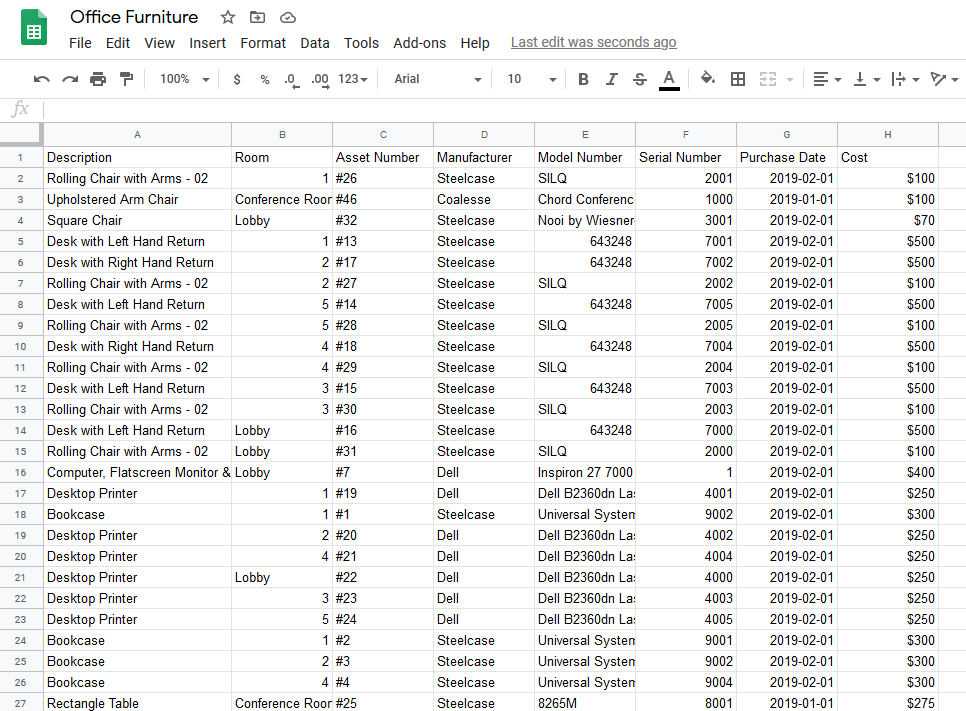Open the font size 10 dropdown
Image resolution: width=966 pixels, height=711 pixels.
tap(531, 79)
